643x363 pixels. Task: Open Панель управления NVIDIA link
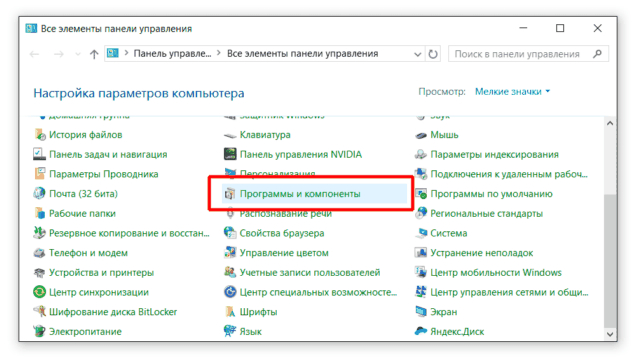point(301,154)
